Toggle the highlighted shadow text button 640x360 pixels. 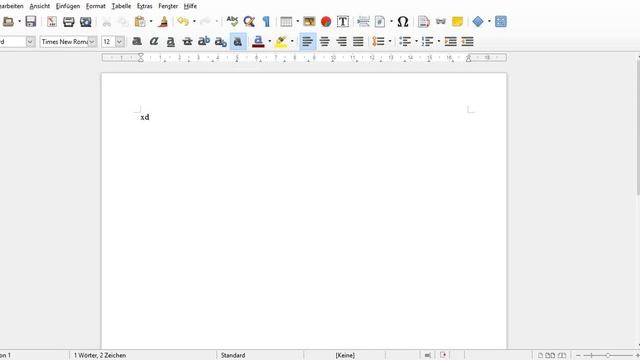click(238, 41)
